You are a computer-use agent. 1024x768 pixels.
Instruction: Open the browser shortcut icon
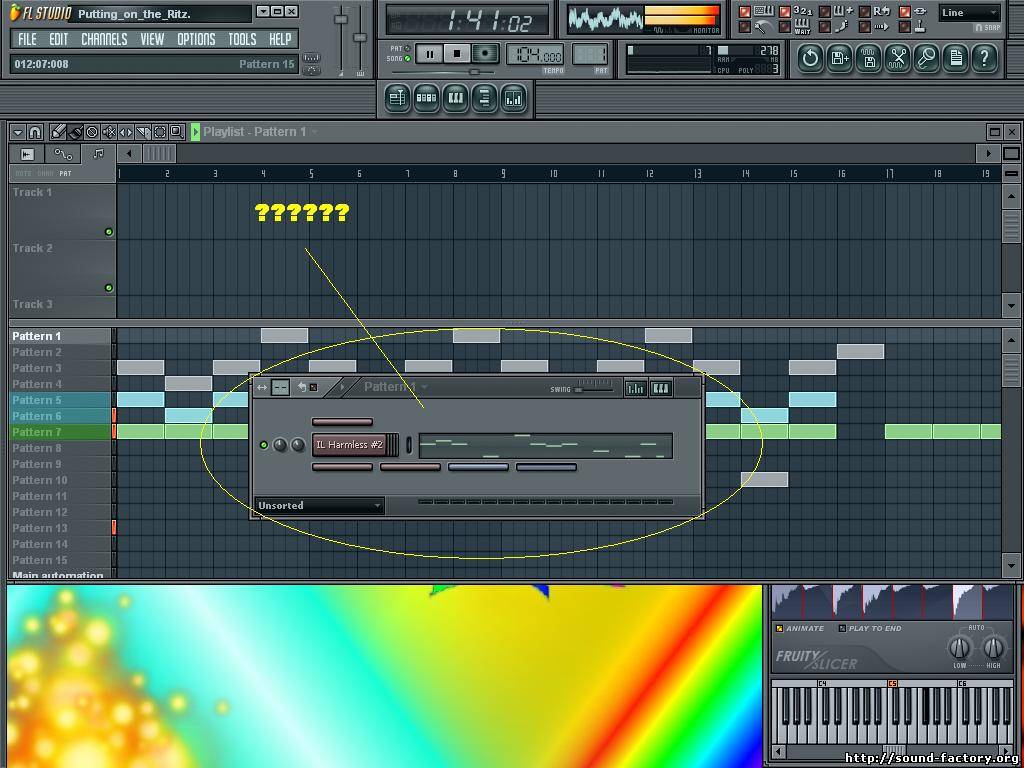click(x=485, y=98)
